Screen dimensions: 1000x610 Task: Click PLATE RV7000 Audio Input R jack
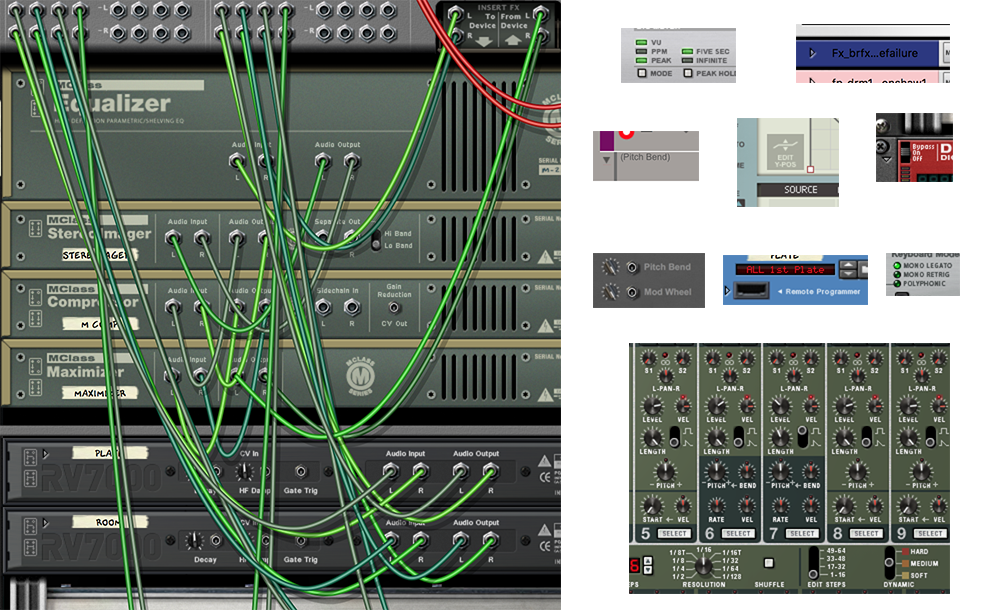click(x=420, y=472)
